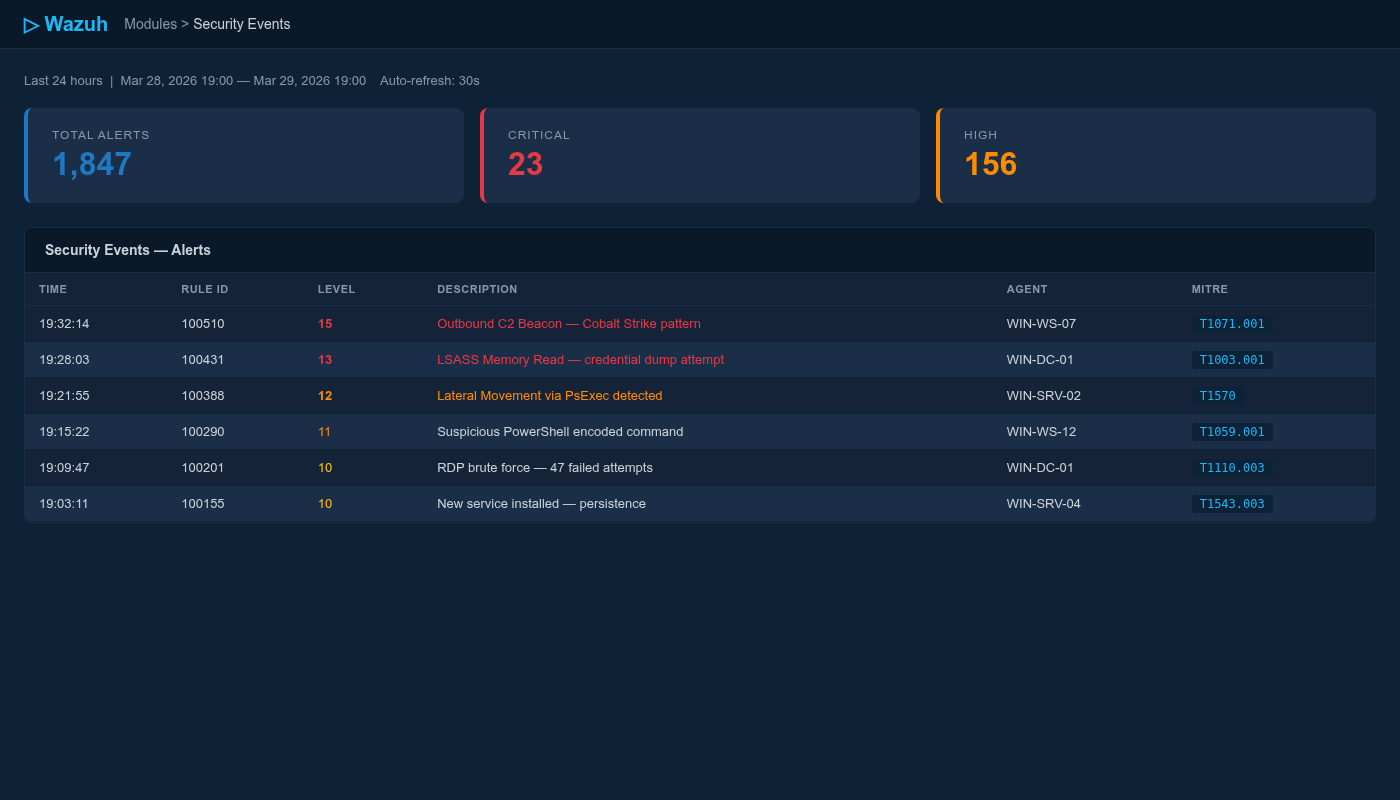Image resolution: width=1400 pixels, height=800 pixels.
Task: Open the T1059.001 MITRE badge
Action: pyautogui.click(x=1231, y=432)
